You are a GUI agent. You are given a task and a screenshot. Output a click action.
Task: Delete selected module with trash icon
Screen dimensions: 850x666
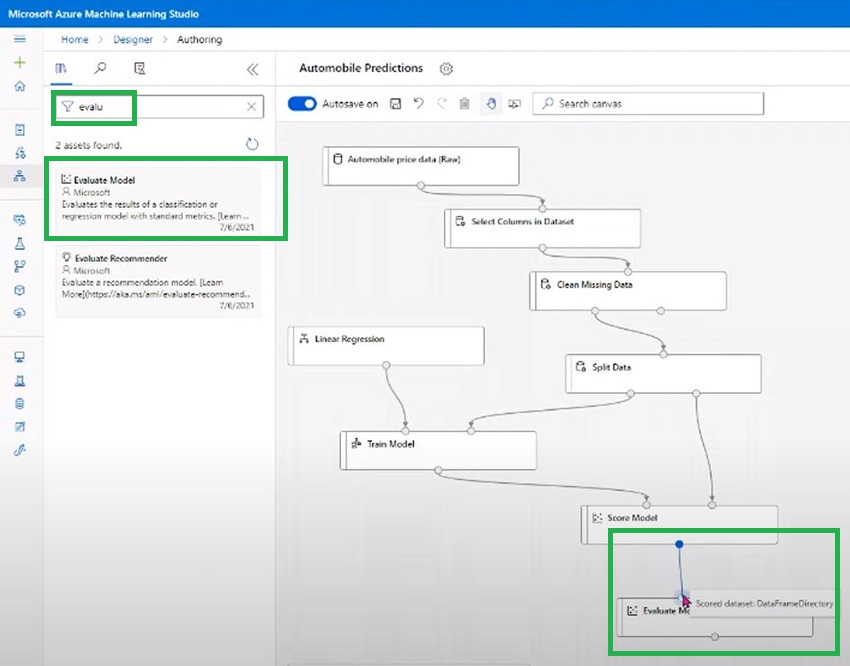click(465, 103)
